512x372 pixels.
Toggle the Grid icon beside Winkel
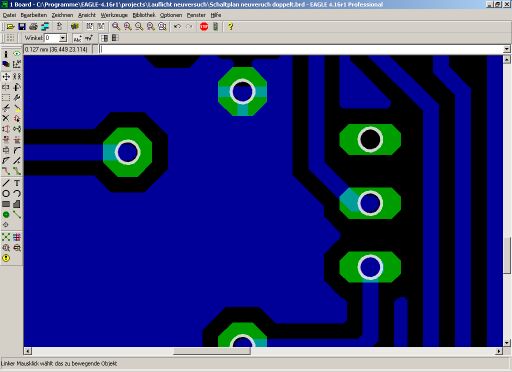click(x=10, y=38)
